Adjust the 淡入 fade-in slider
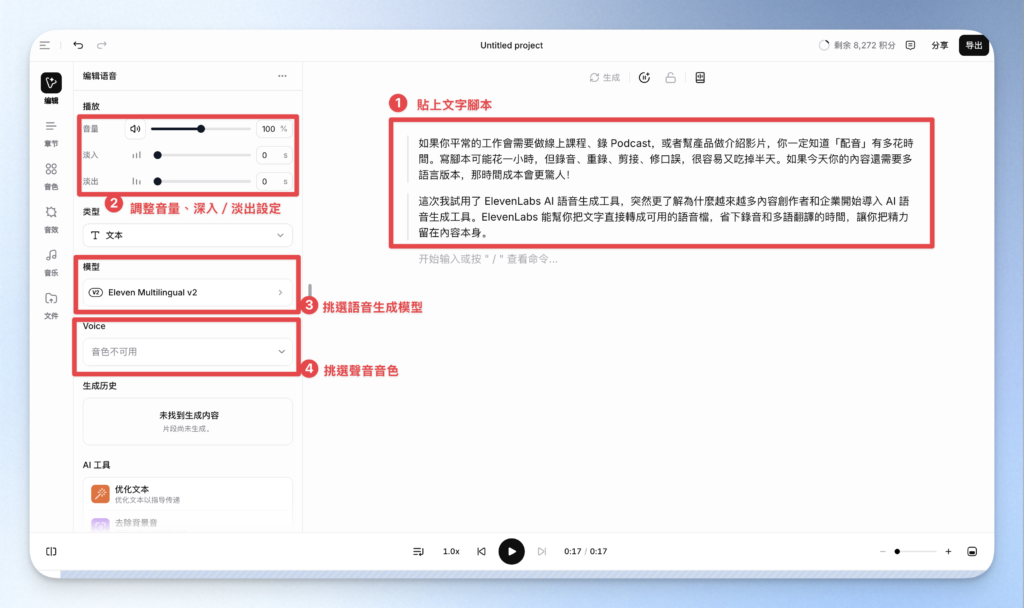Image resolution: width=1024 pixels, height=608 pixels. click(x=201, y=155)
